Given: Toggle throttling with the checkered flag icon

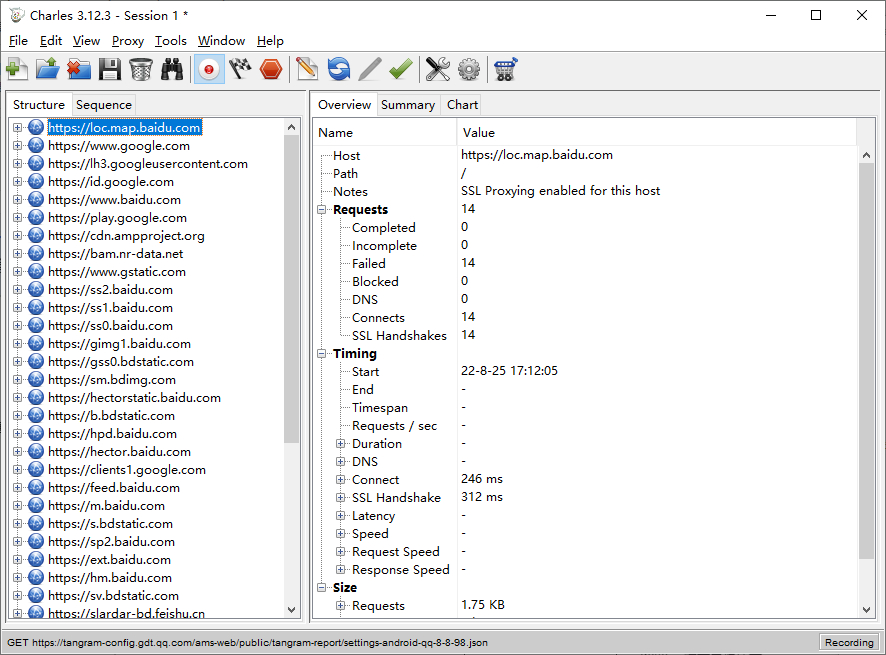Looking at the screenshot, I should pyautogui.click(x=240, y=69).
